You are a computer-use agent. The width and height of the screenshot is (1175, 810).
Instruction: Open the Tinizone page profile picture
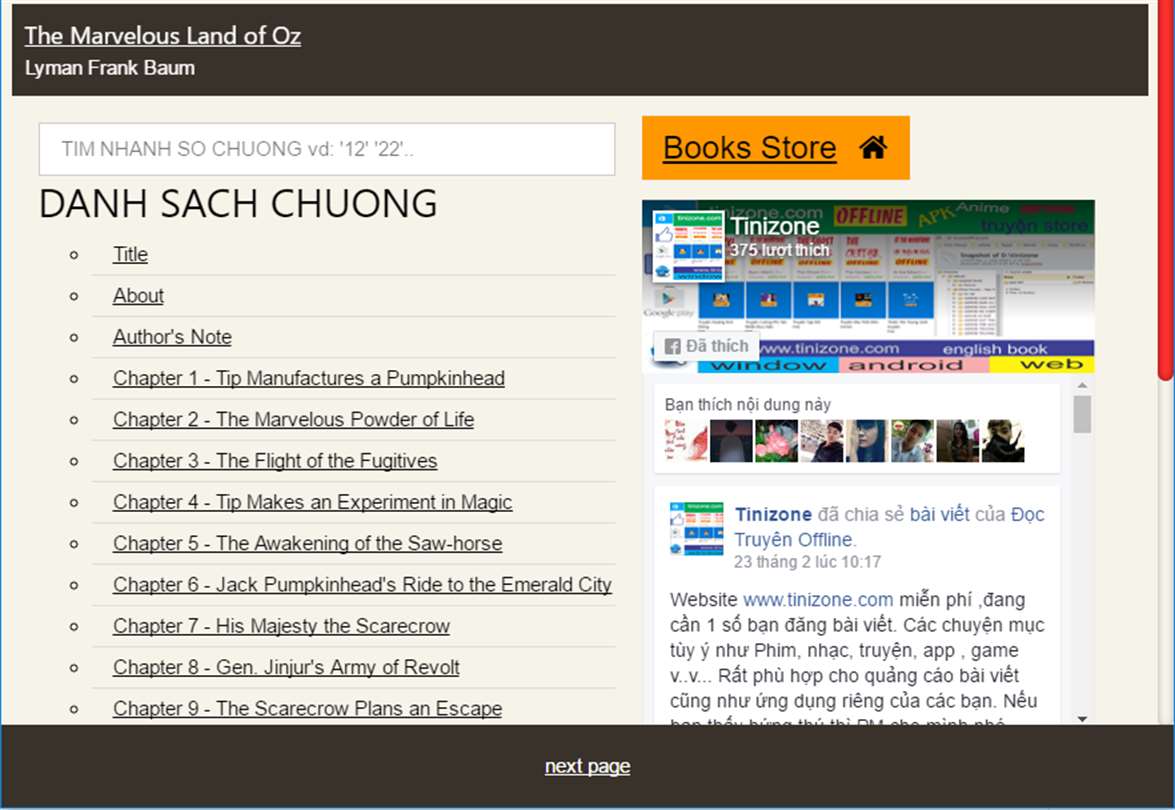point(688,246)
